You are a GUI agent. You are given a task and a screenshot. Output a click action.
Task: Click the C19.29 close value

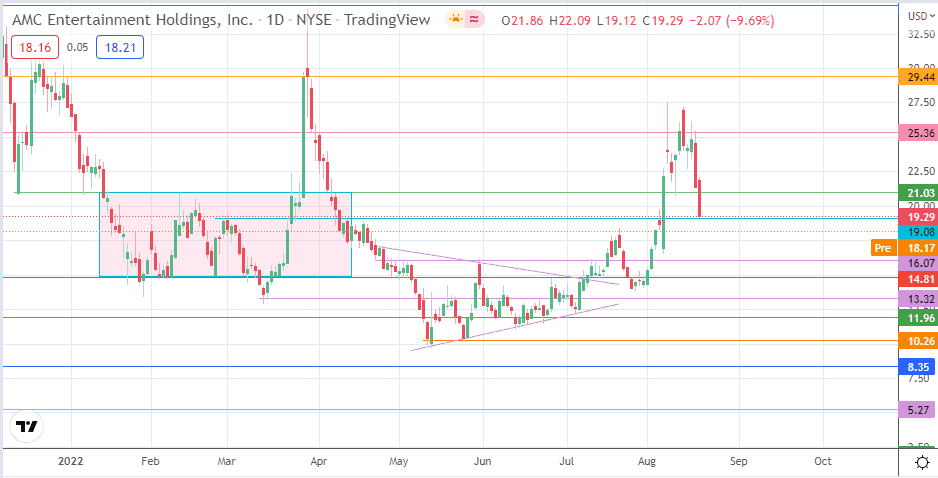click(x=663, y=21)
